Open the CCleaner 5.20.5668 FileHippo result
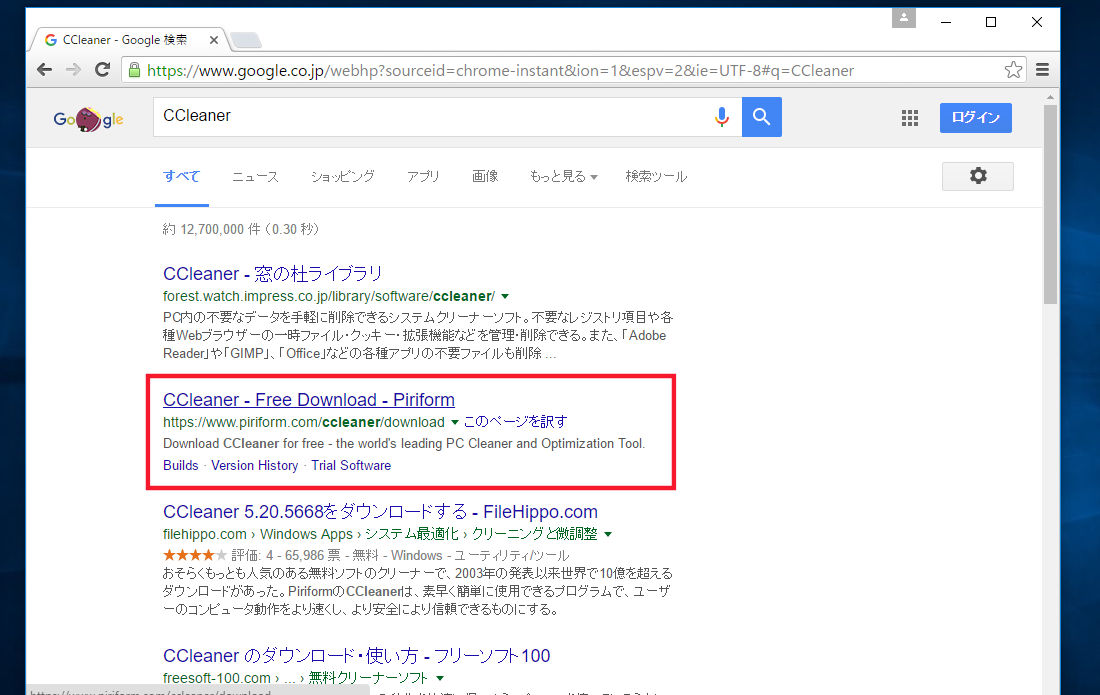 point(380,512)
